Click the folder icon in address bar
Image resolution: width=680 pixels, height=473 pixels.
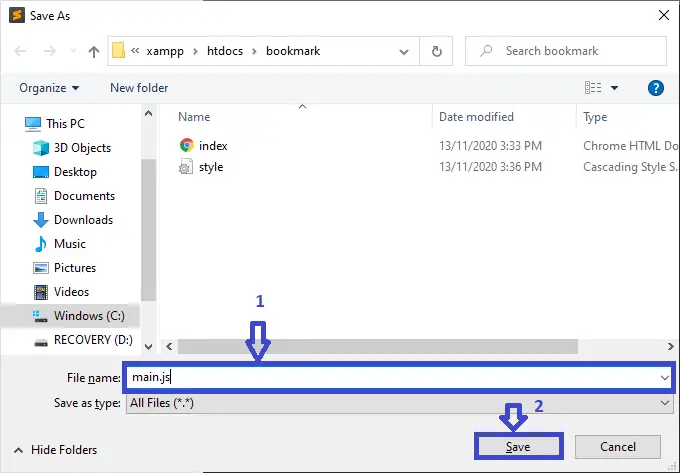point(118,51)
